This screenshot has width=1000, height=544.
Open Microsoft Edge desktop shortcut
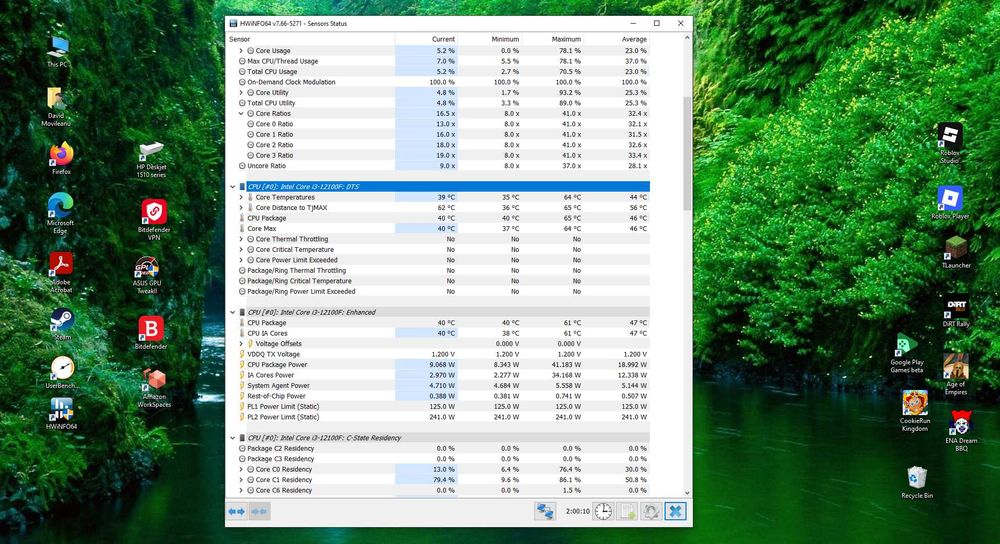tap(60, 213)
